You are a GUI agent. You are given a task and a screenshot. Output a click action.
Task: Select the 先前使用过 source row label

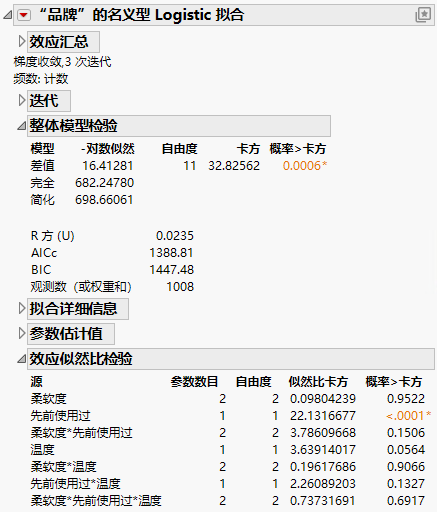(x=60, y=416)
